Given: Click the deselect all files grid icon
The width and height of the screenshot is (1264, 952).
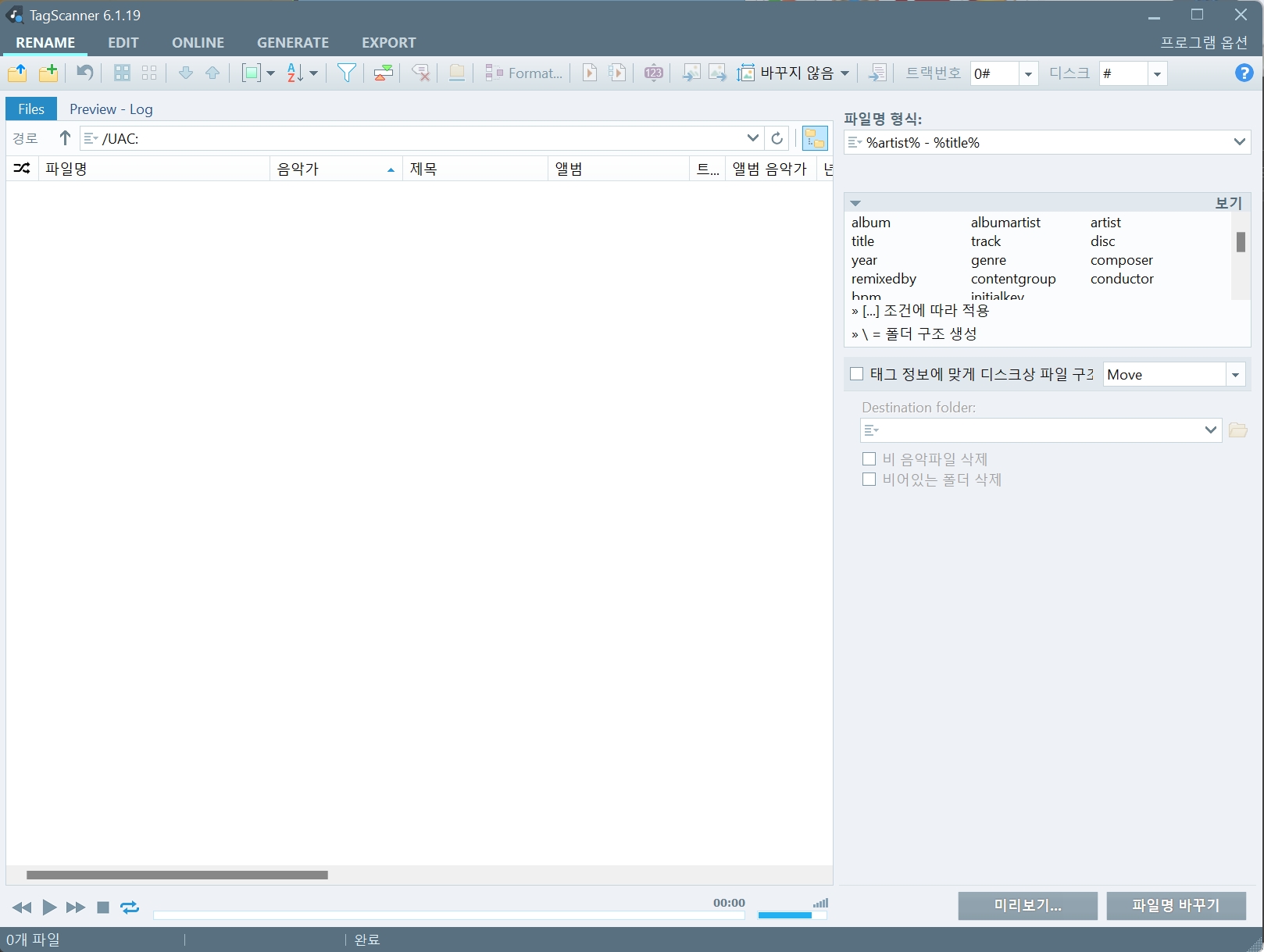Looking at the screenshot, I should [x=149, y=73].
